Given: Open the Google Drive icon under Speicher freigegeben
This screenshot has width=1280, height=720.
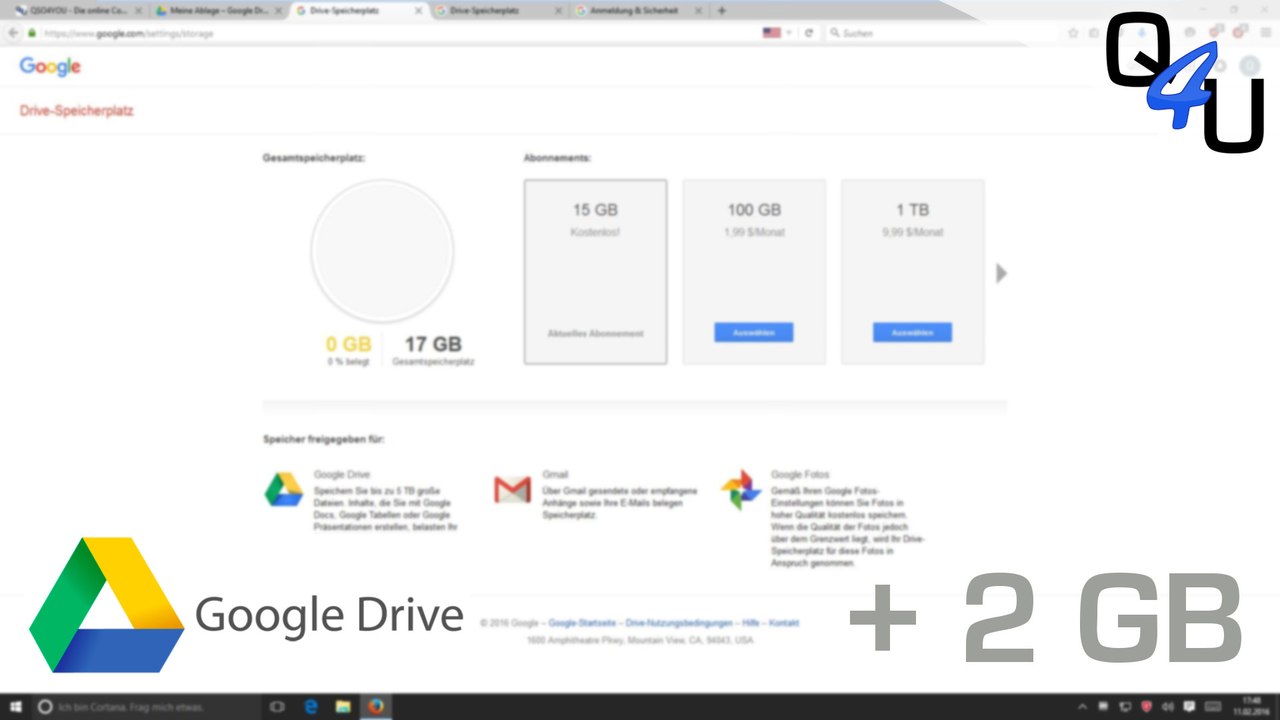Looking at the screenshot, I should 283,489.
